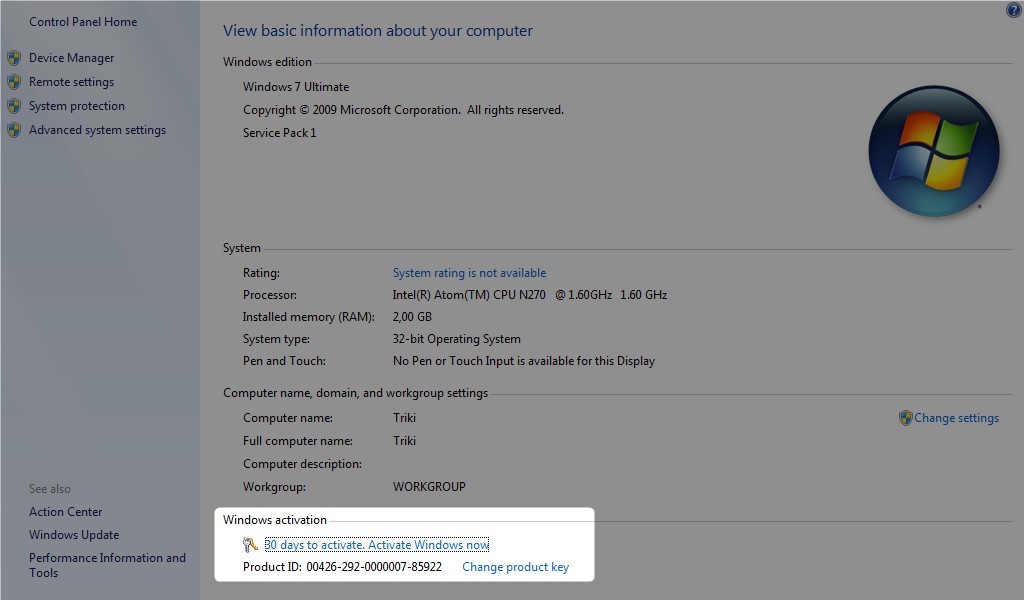The image size is (1024, 600).
Task: Click the shield icon beside Advanced system settings
Action: pyautogui.click(x=14, y=131)
